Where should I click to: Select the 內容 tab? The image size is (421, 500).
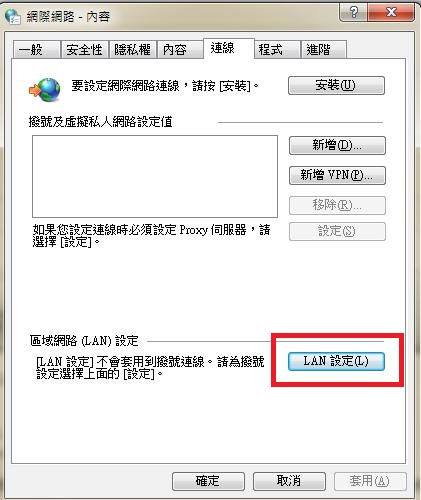click(x=180, y=50)
